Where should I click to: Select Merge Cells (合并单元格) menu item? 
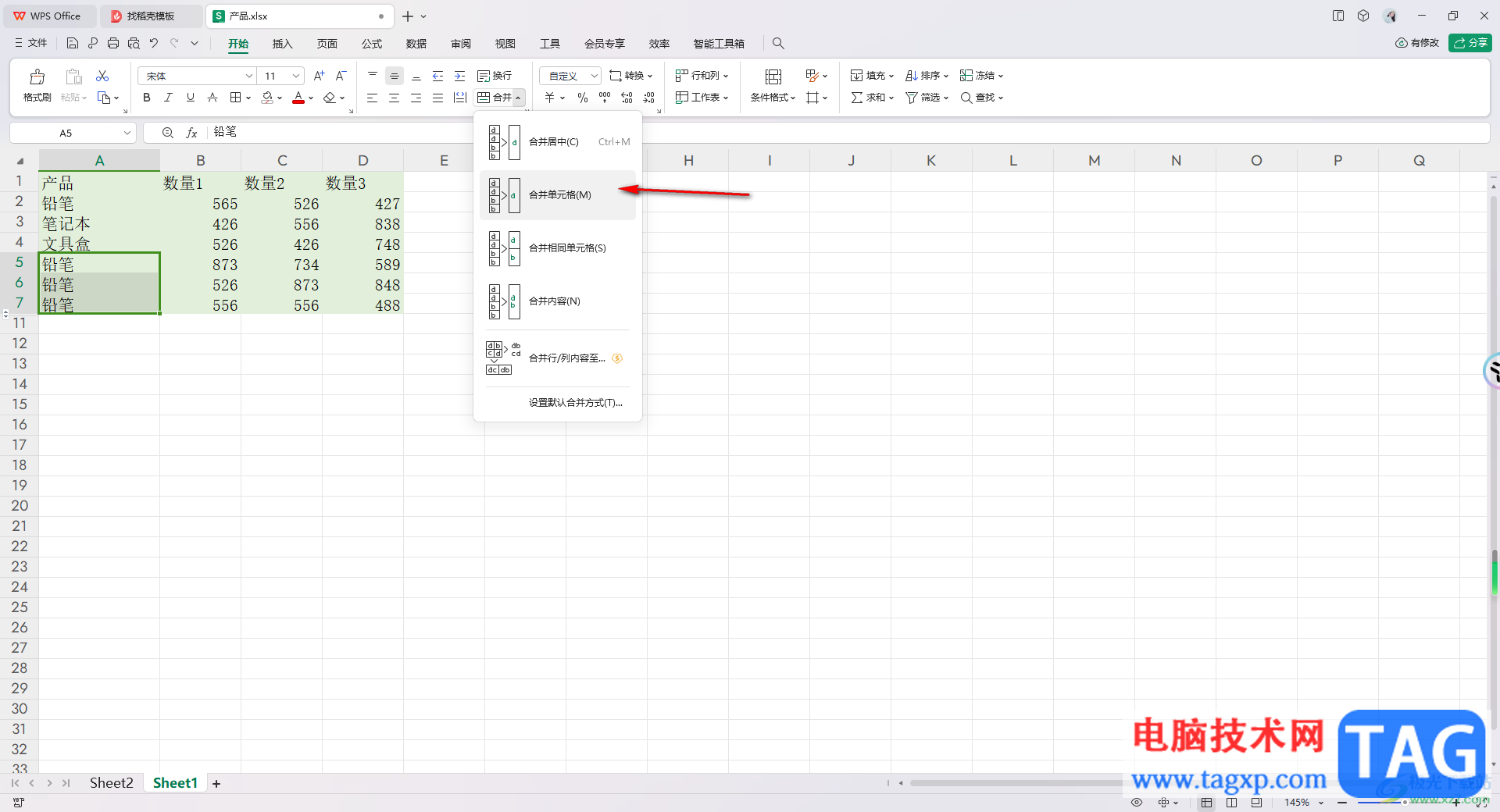click(x=558, y=195)
